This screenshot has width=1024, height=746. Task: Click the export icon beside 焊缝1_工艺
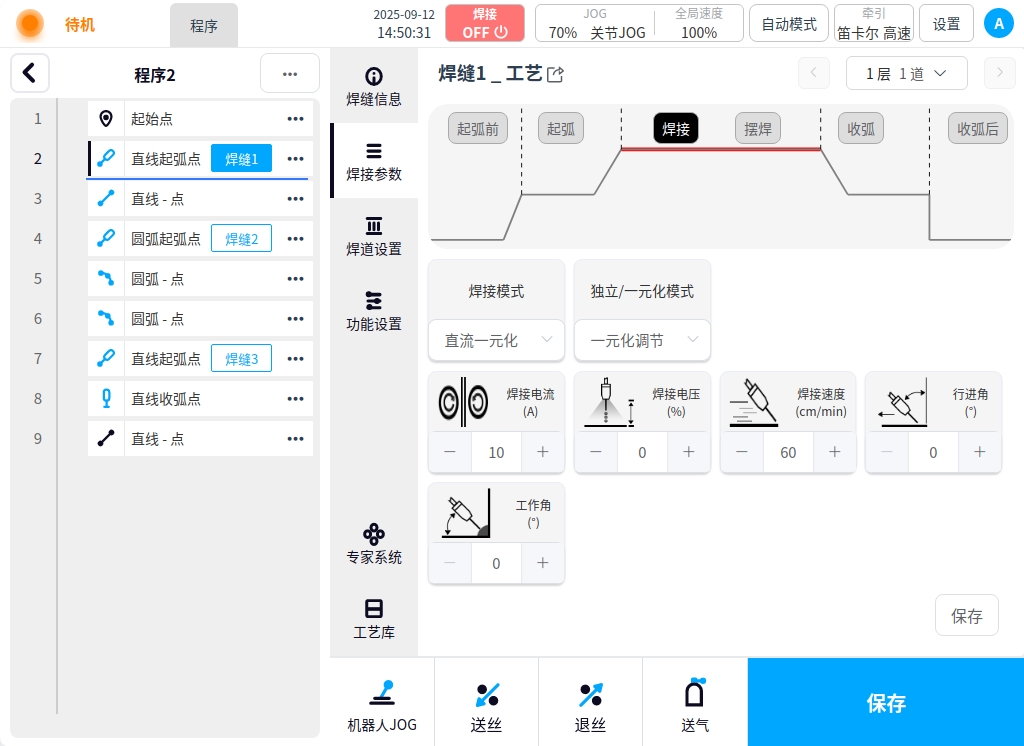pyautogui.click(x=556, y=74)
